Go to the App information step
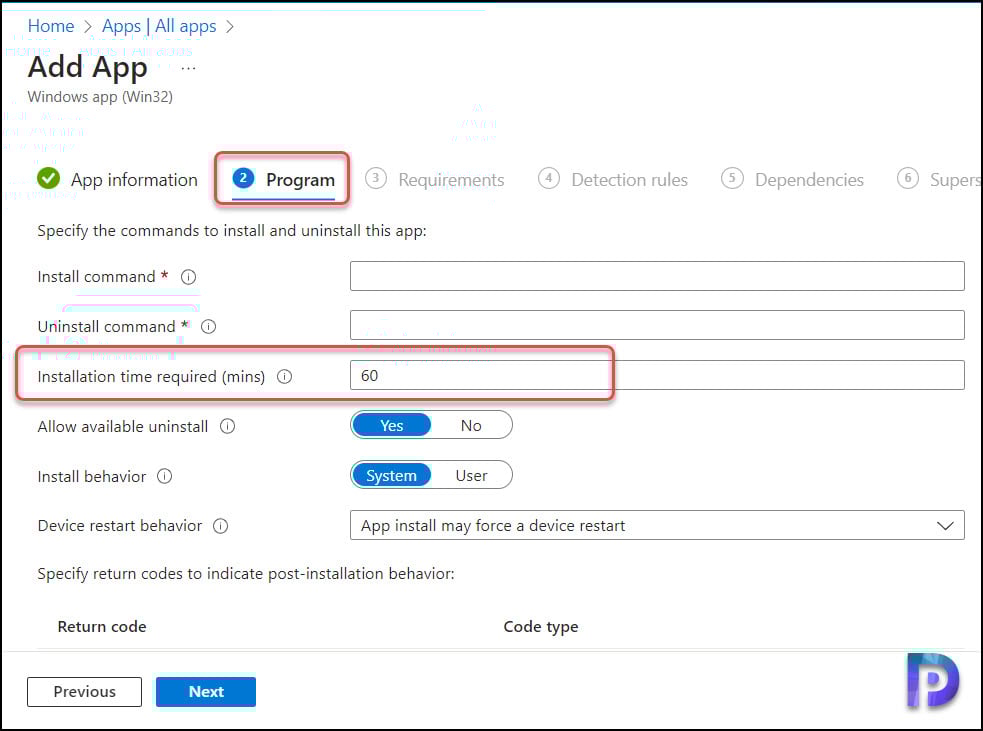Image resolution: width=983 pixels, height=731 pixels. [x=118, y=180]
